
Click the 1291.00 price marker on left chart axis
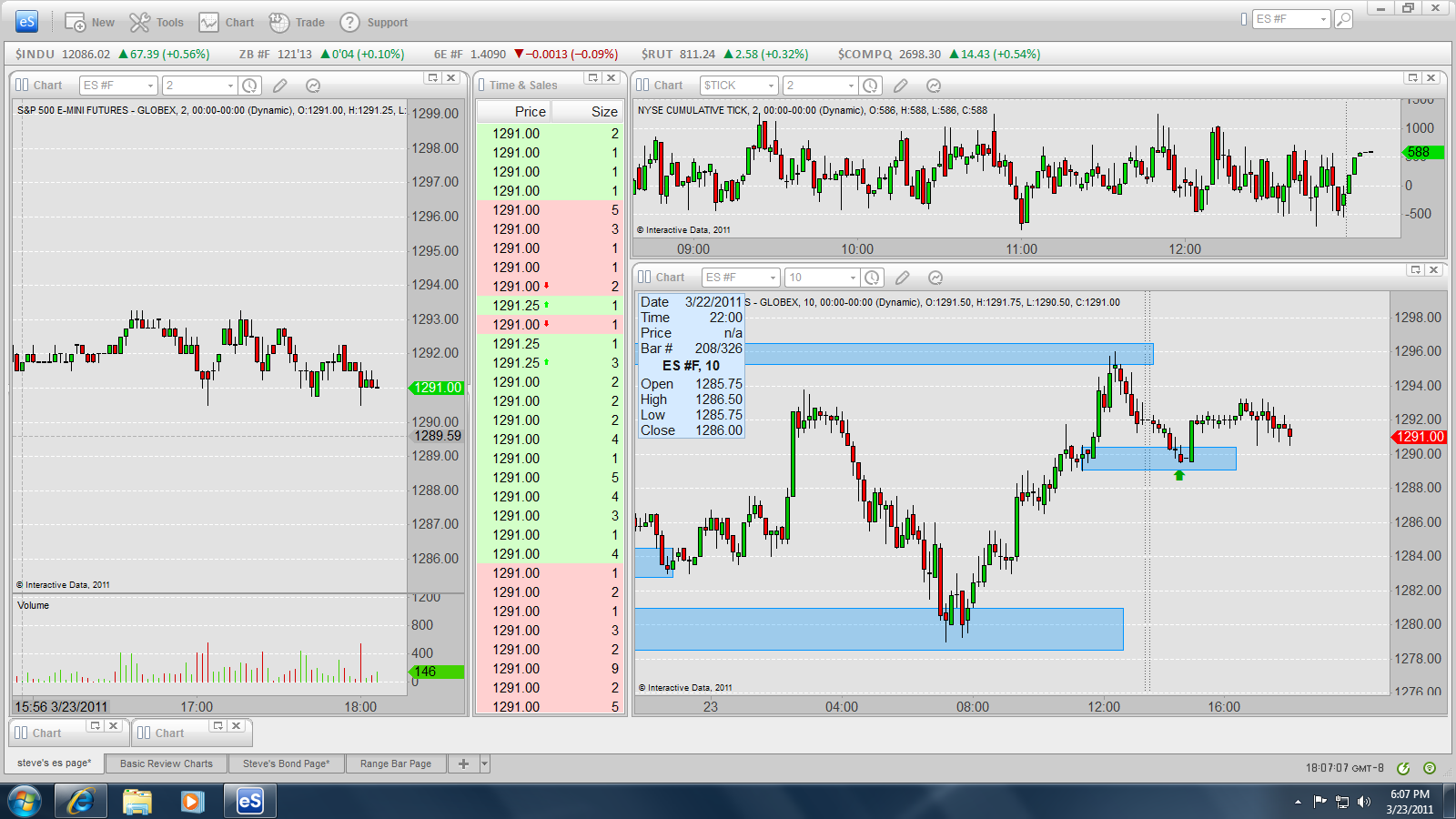click(437, 388)
